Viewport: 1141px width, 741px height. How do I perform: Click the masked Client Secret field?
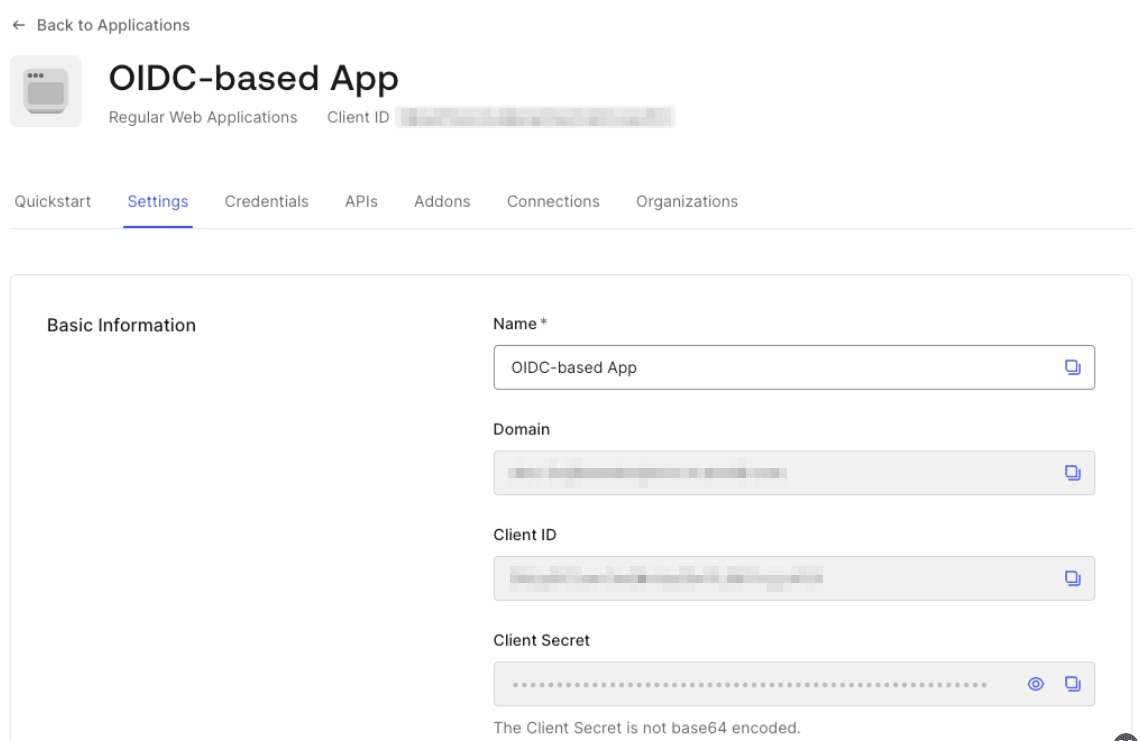tap(750, 685)
